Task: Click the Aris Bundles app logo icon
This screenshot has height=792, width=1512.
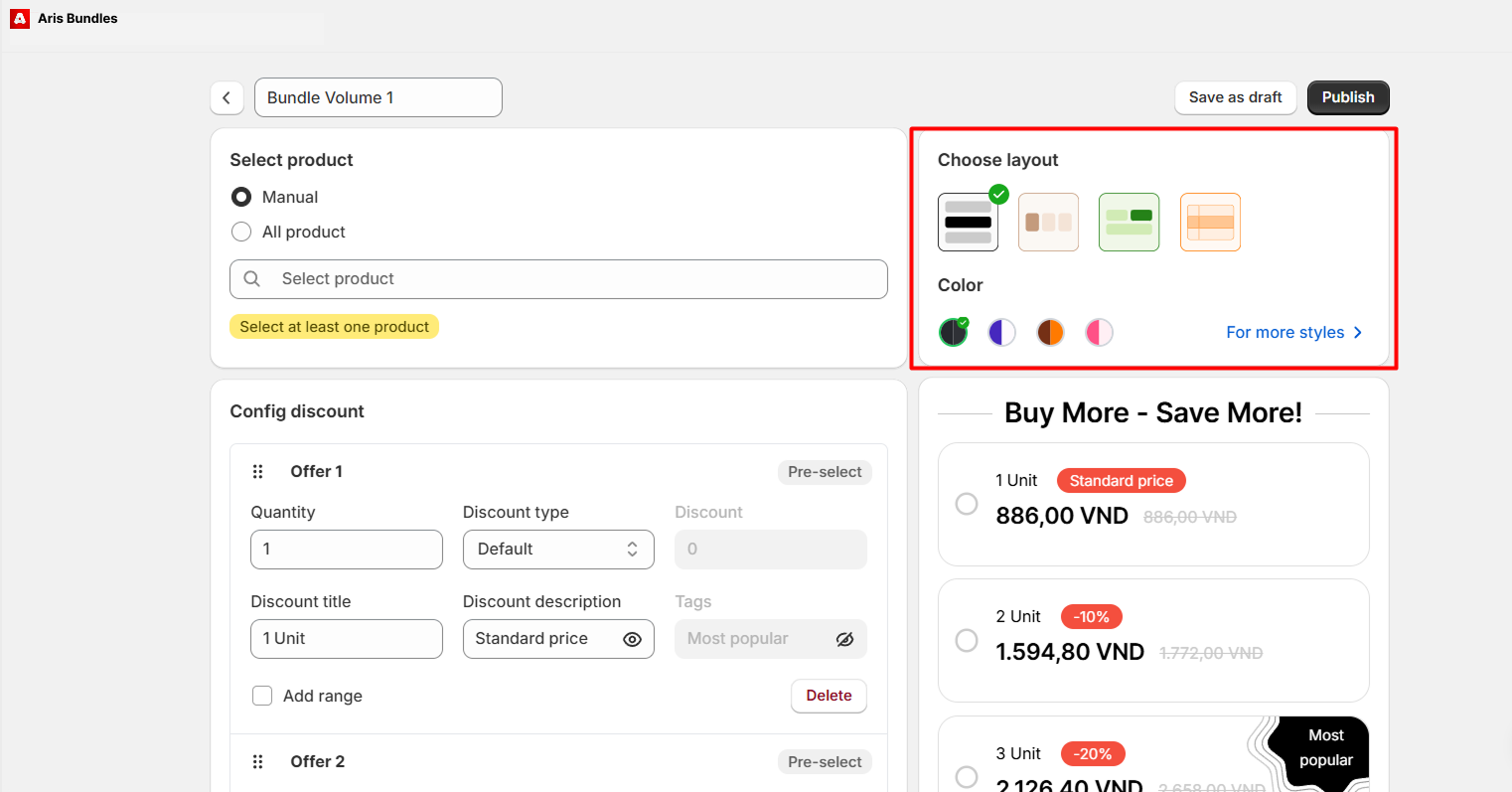Action: tap(19, 18)
